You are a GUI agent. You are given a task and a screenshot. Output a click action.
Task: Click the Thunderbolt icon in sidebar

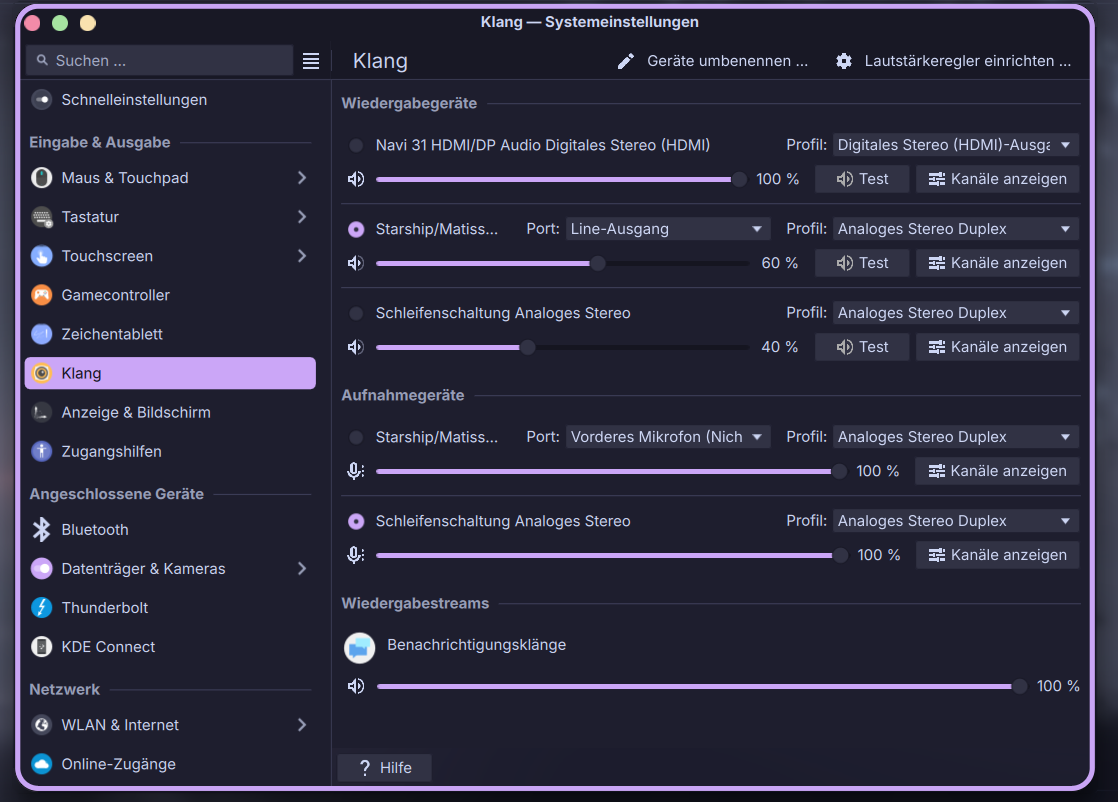tap(42, 607)
